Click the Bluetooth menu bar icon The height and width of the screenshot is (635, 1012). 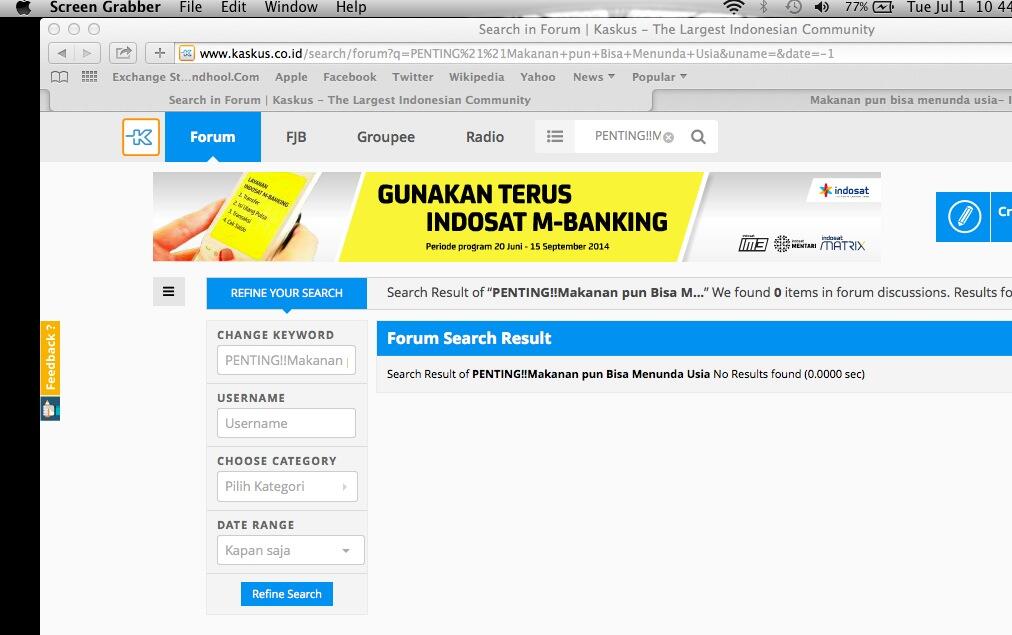point(764,7)
